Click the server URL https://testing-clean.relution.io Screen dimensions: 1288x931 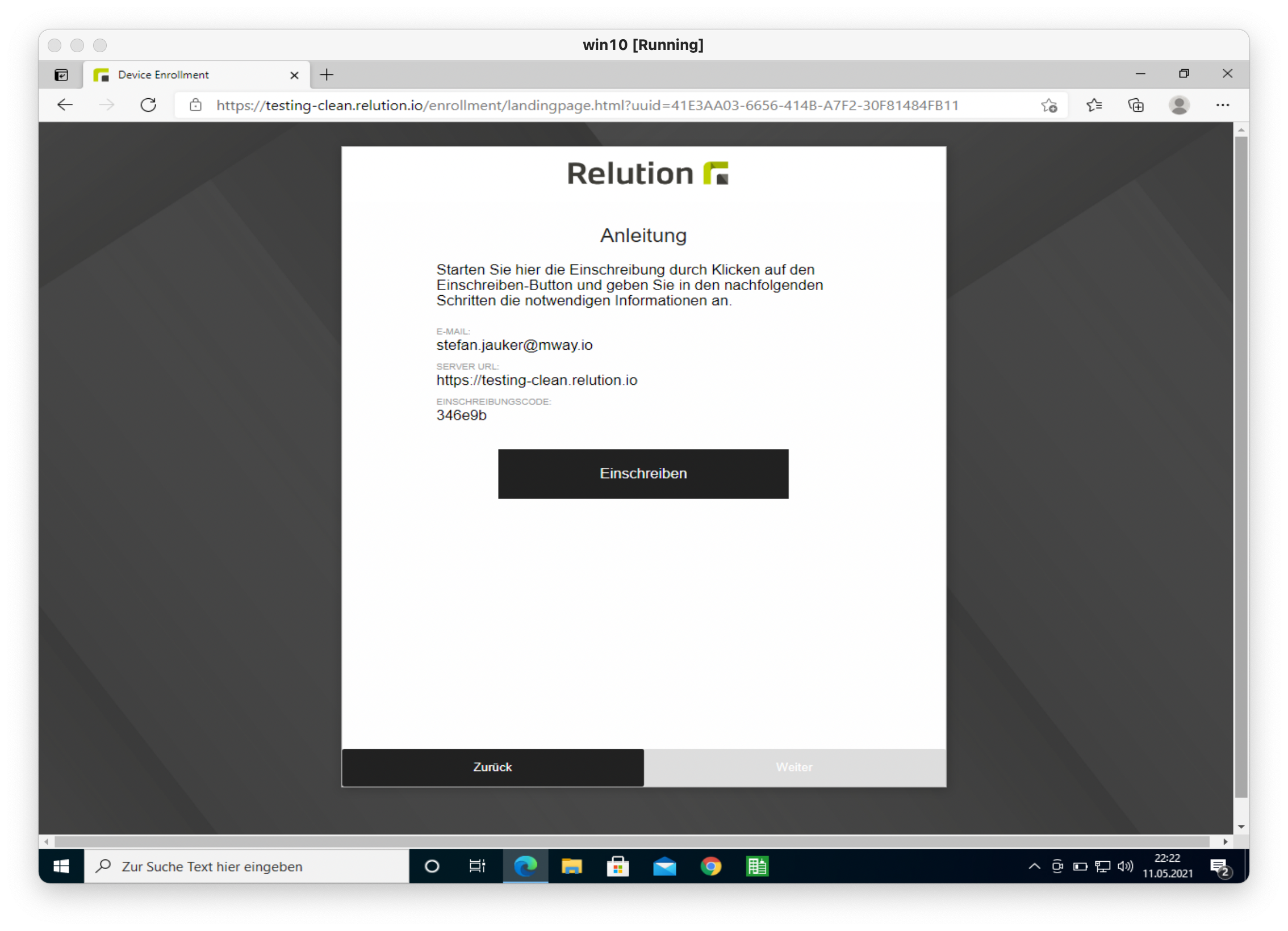pyautogui.click(x=537, y=380)
